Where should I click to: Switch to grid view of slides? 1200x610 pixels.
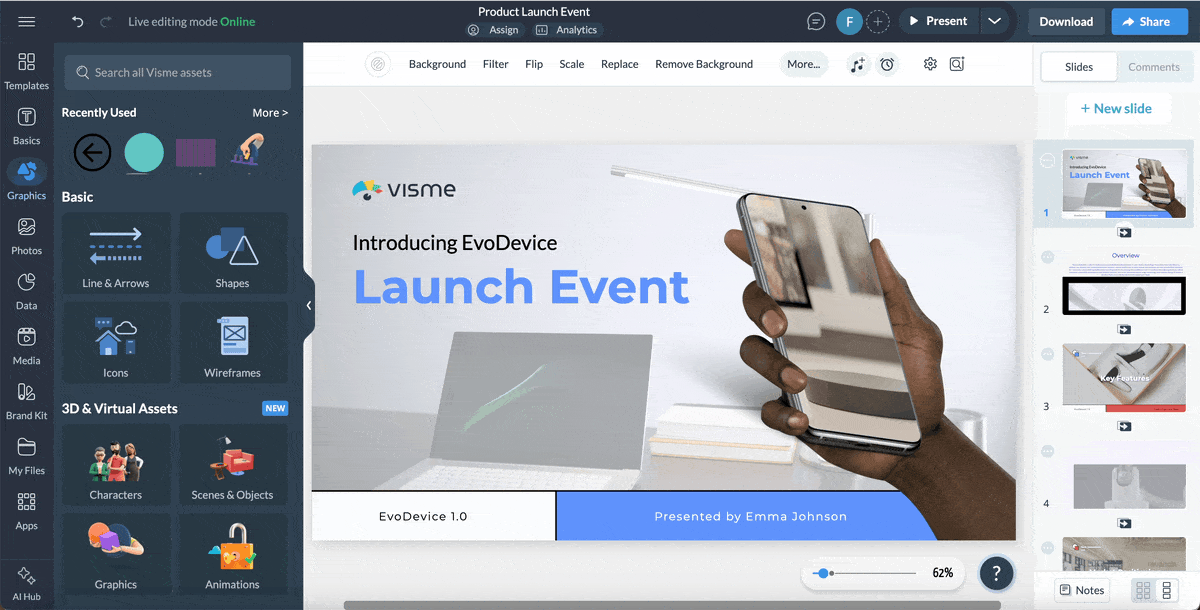tap(1143, 590)
